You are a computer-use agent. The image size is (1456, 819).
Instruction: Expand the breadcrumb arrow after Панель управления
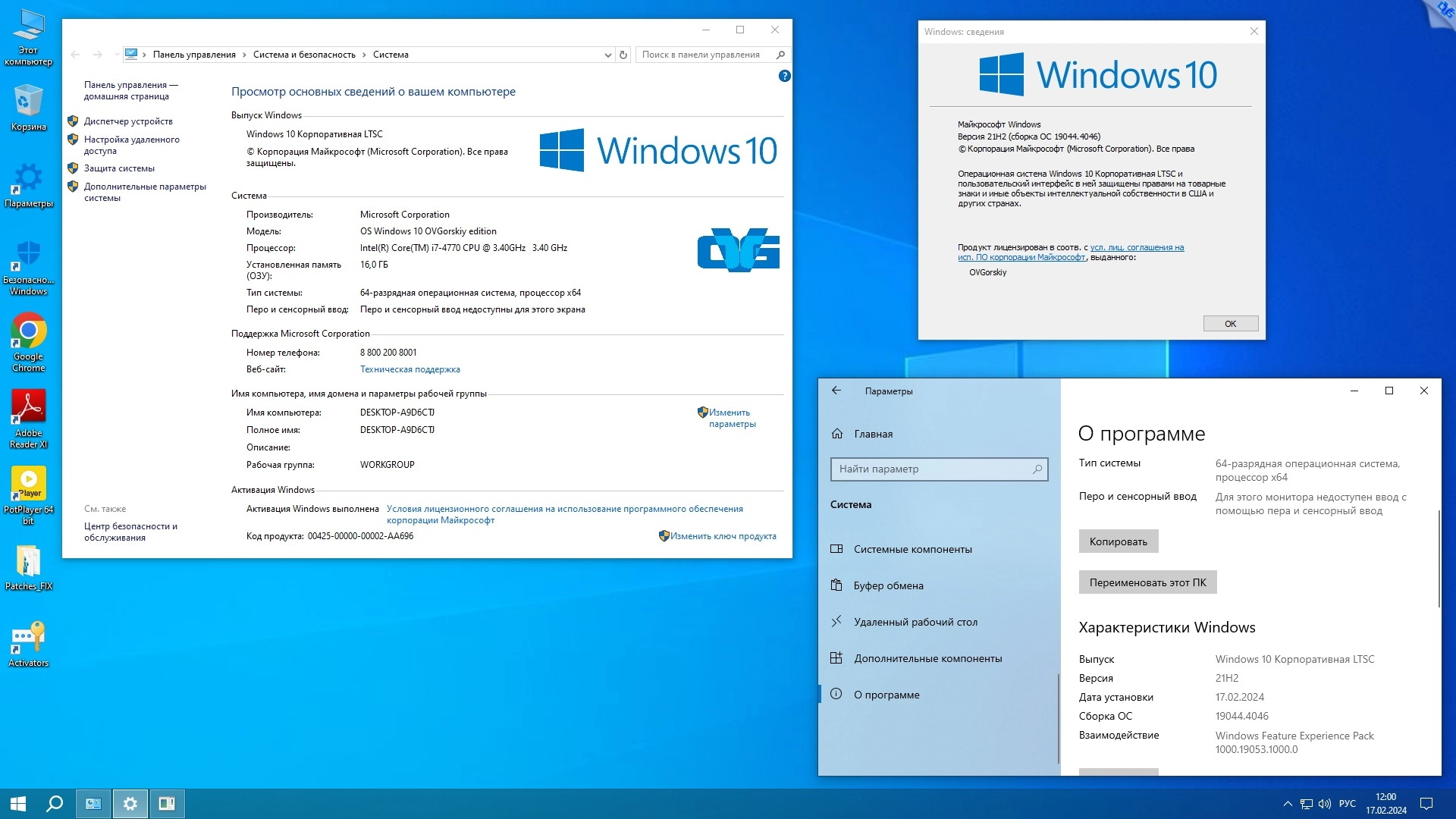pos(244,55)
